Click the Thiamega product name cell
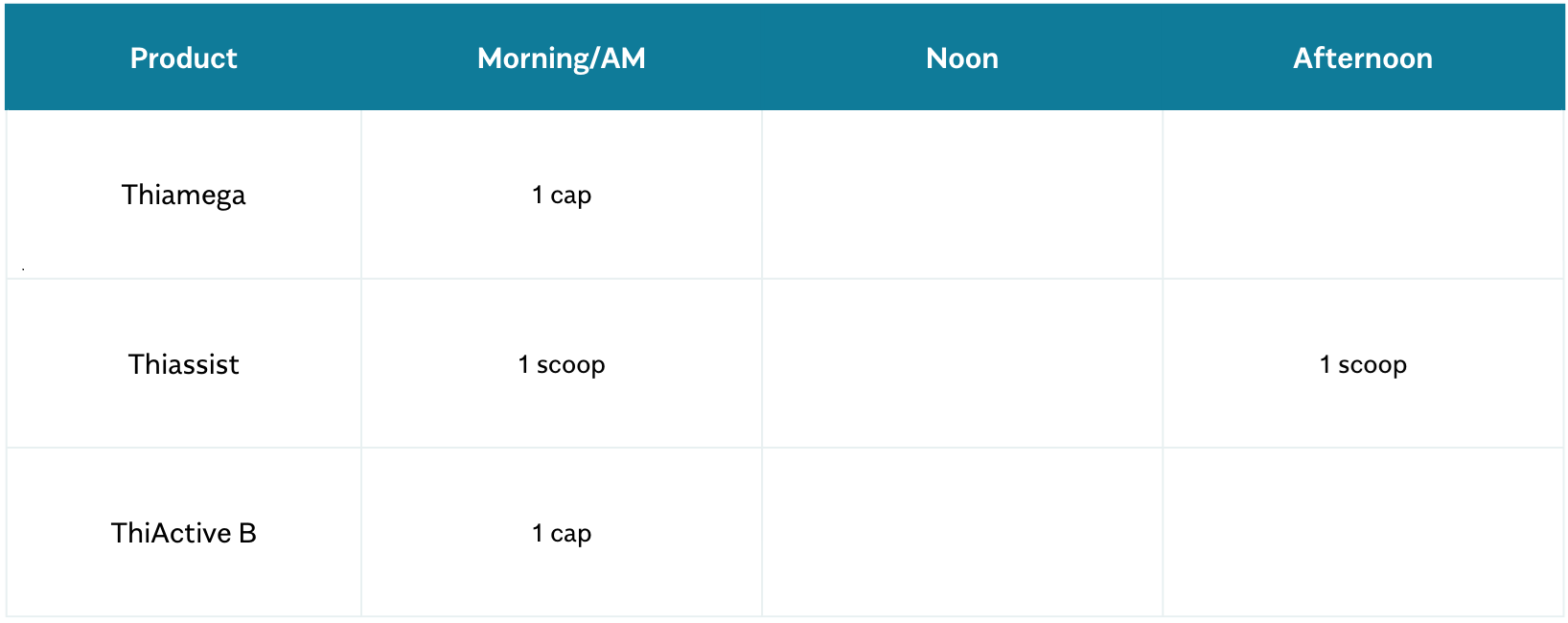1568x623 pixels. pos(183,196)
